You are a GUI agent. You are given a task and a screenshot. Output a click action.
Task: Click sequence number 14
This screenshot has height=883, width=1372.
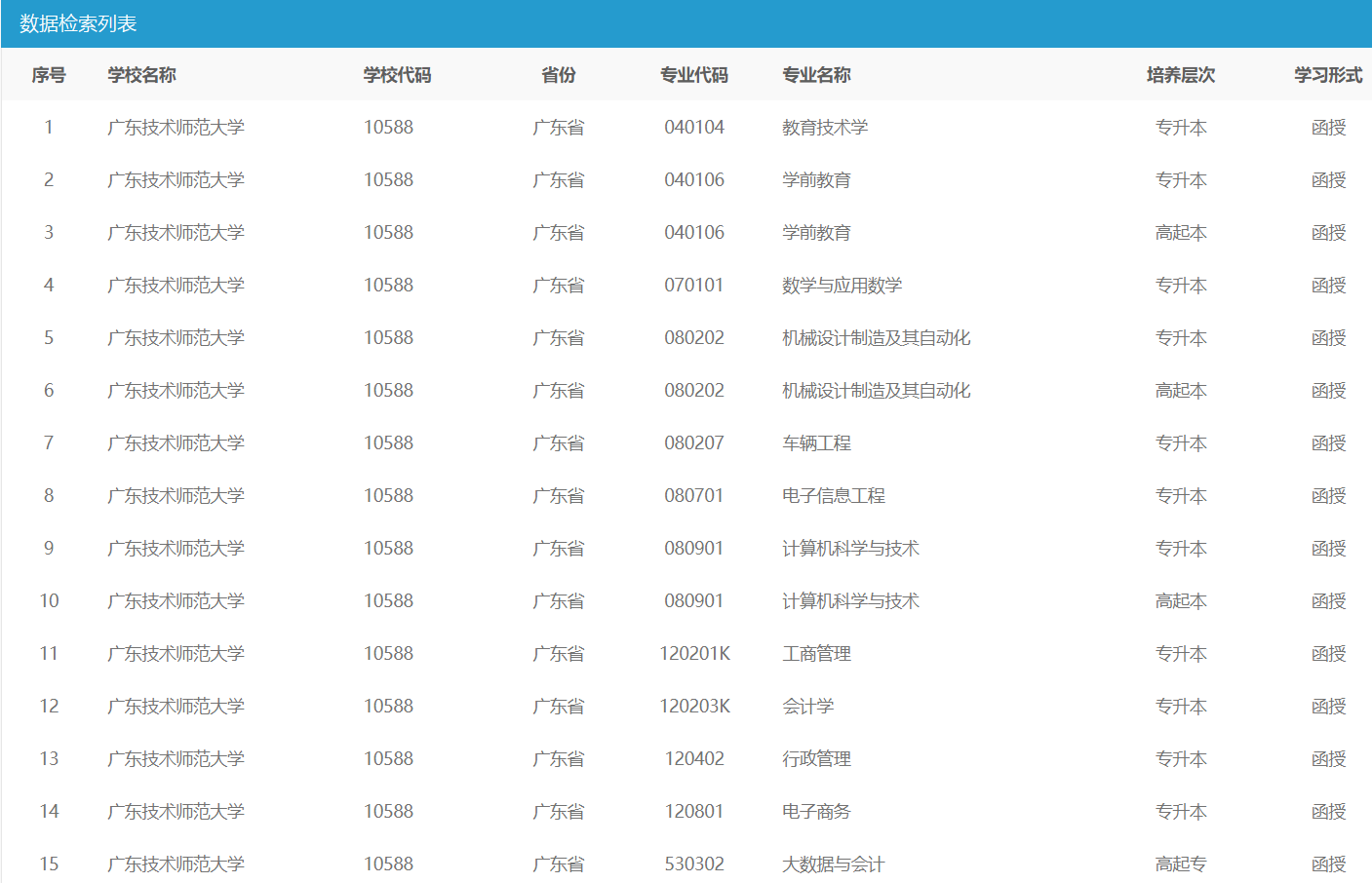click(x=49, y=812)
